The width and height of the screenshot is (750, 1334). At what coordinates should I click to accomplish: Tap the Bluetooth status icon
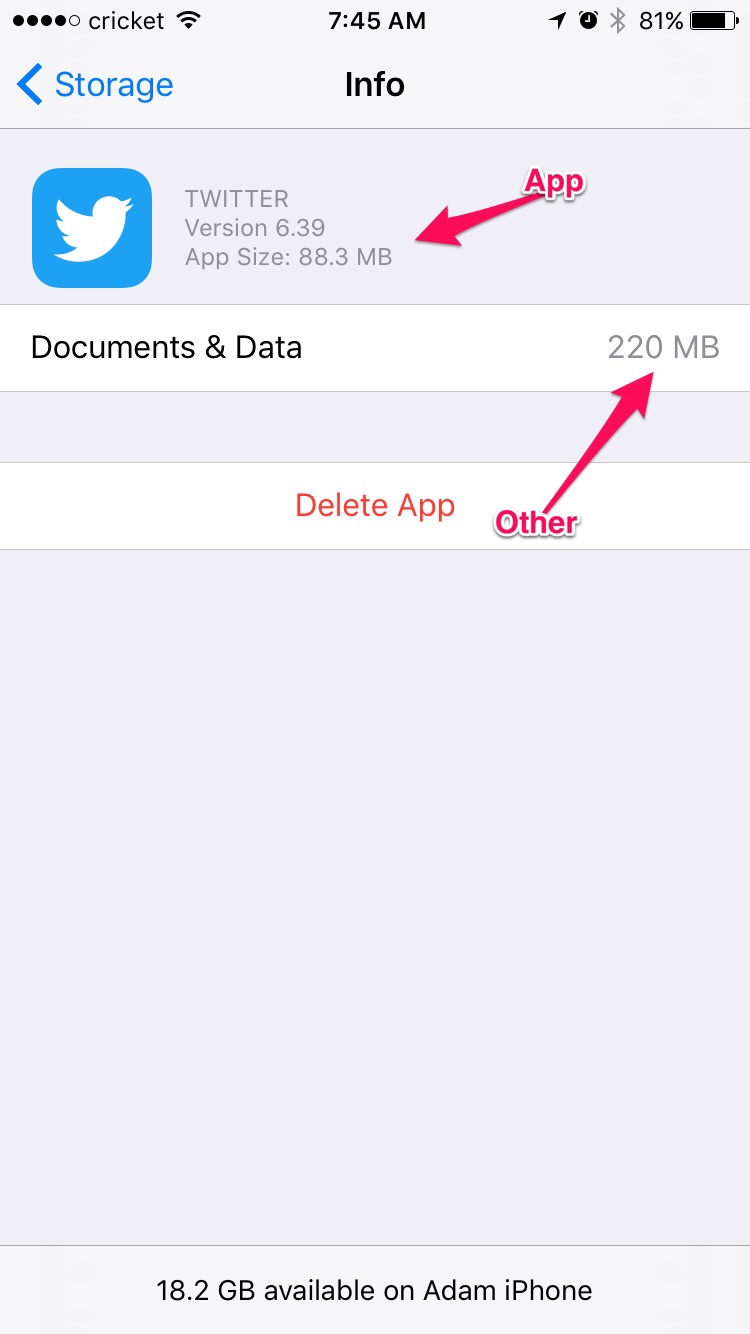tap(618, 20)
